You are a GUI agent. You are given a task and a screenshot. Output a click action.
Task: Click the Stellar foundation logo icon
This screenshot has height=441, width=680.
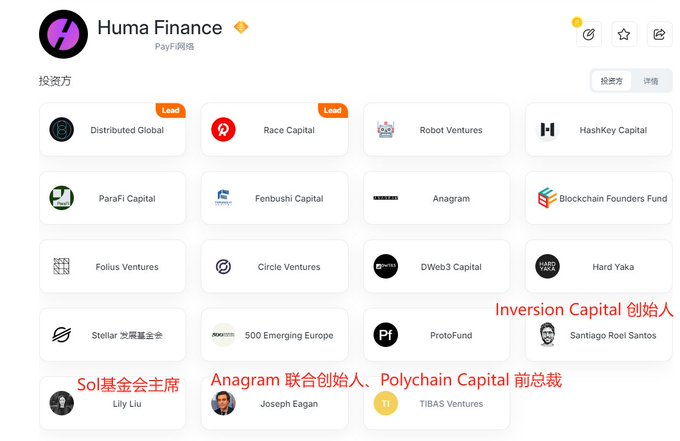pyautogui.click(x=62, y=335)
